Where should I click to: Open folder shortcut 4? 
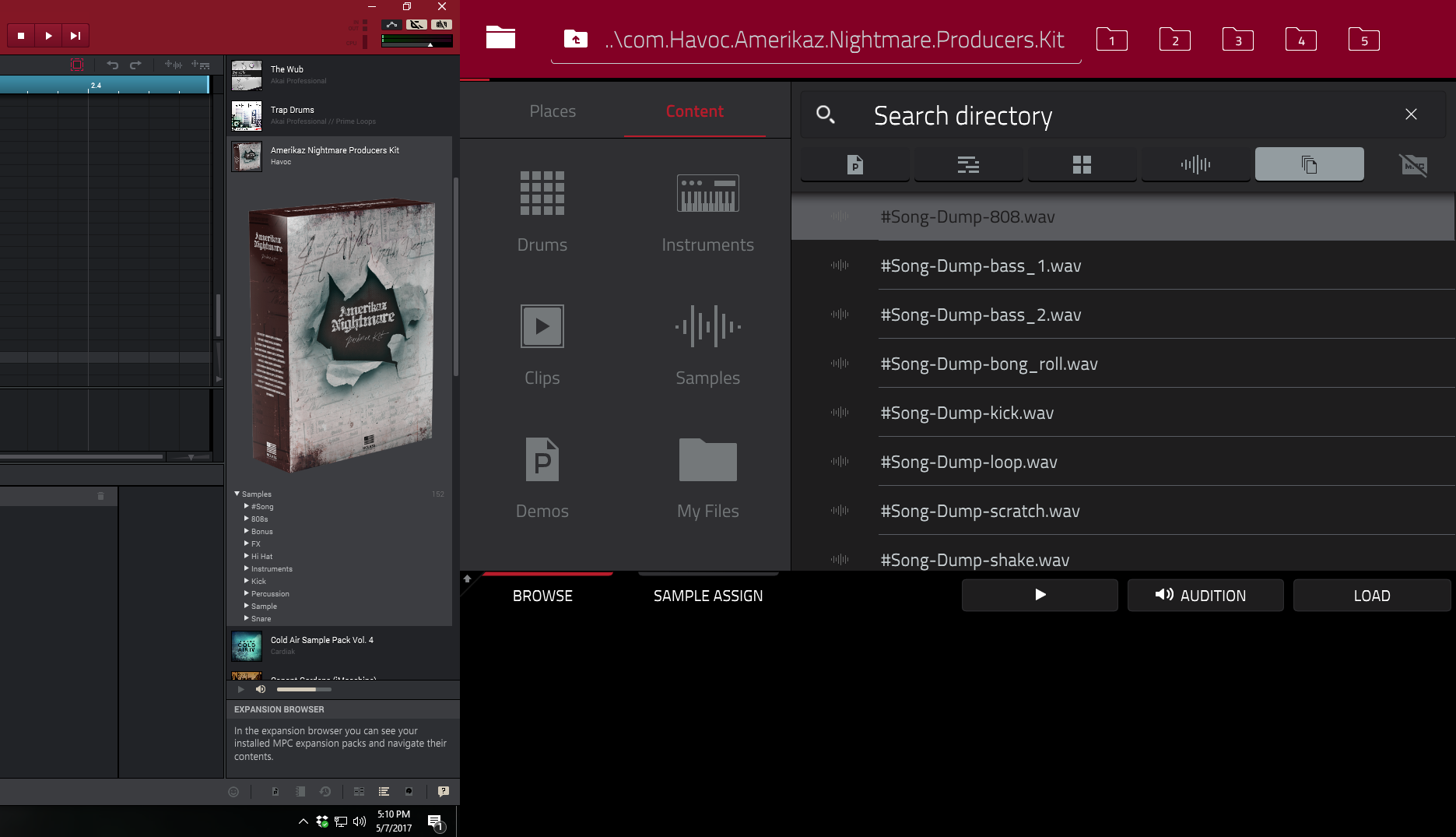[x=1300, y=39]
